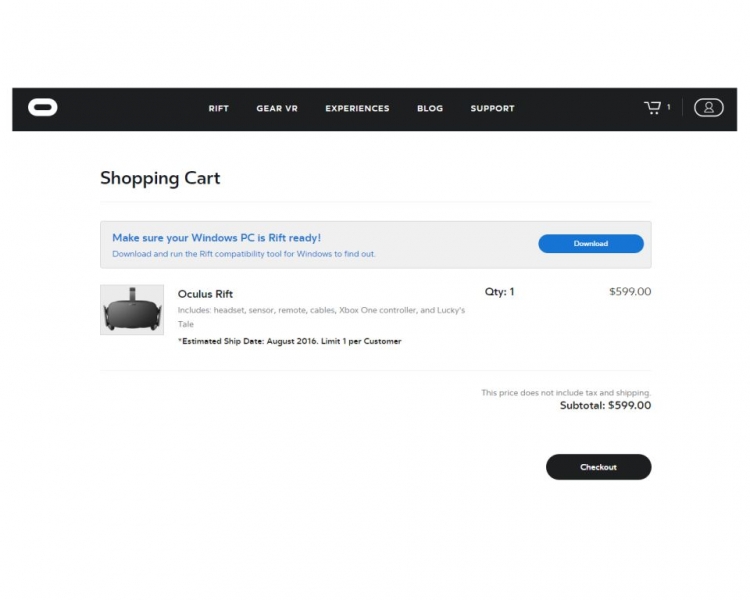Open the shopping cart icon
This screenshot has width=750, height=600.
(x=653, y=108)
